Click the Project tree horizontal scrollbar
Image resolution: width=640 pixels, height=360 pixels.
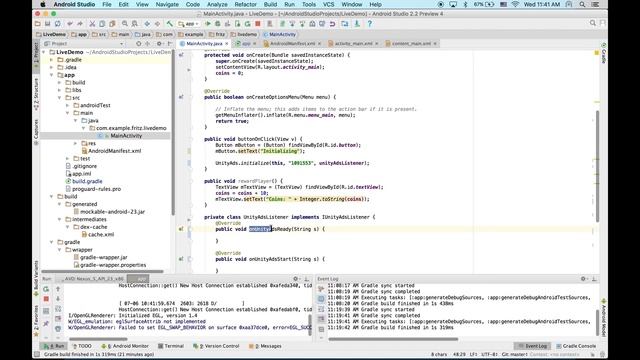point(102,271)
